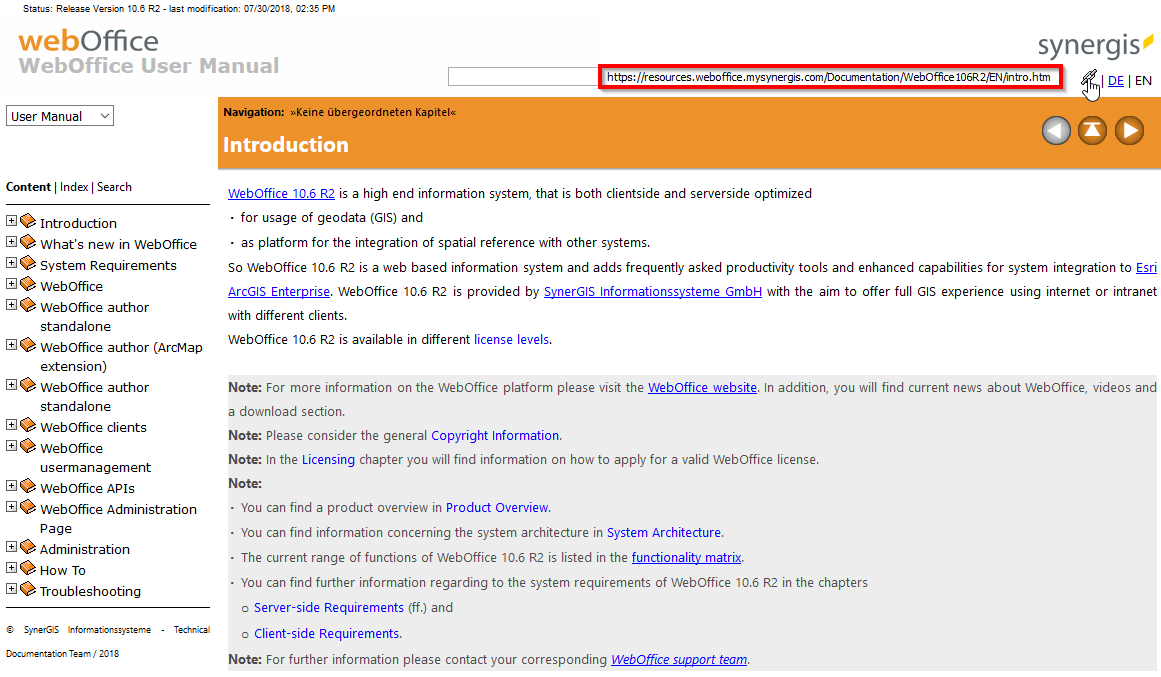
Task: Click the page link icon left of DE
Action: pyautogui.click(x=1089, y=80)
